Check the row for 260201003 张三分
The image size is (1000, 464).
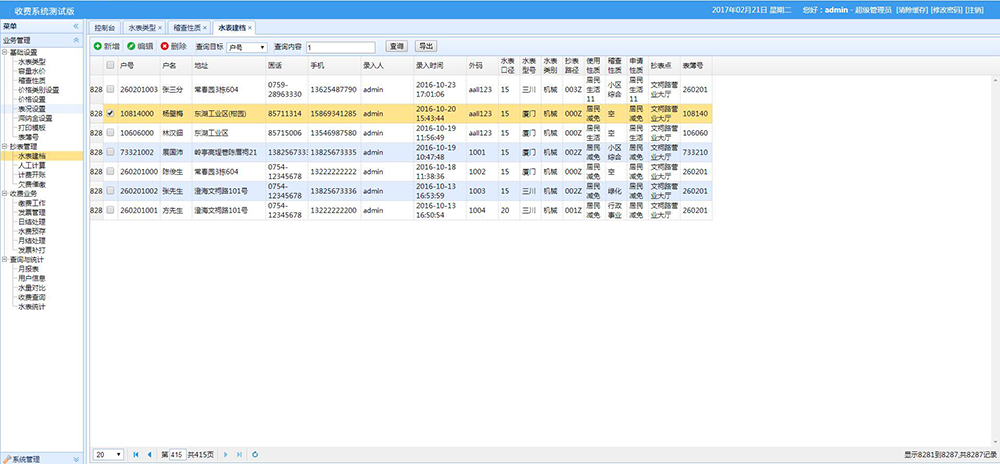pyautogui.click(x=110, y=89)
